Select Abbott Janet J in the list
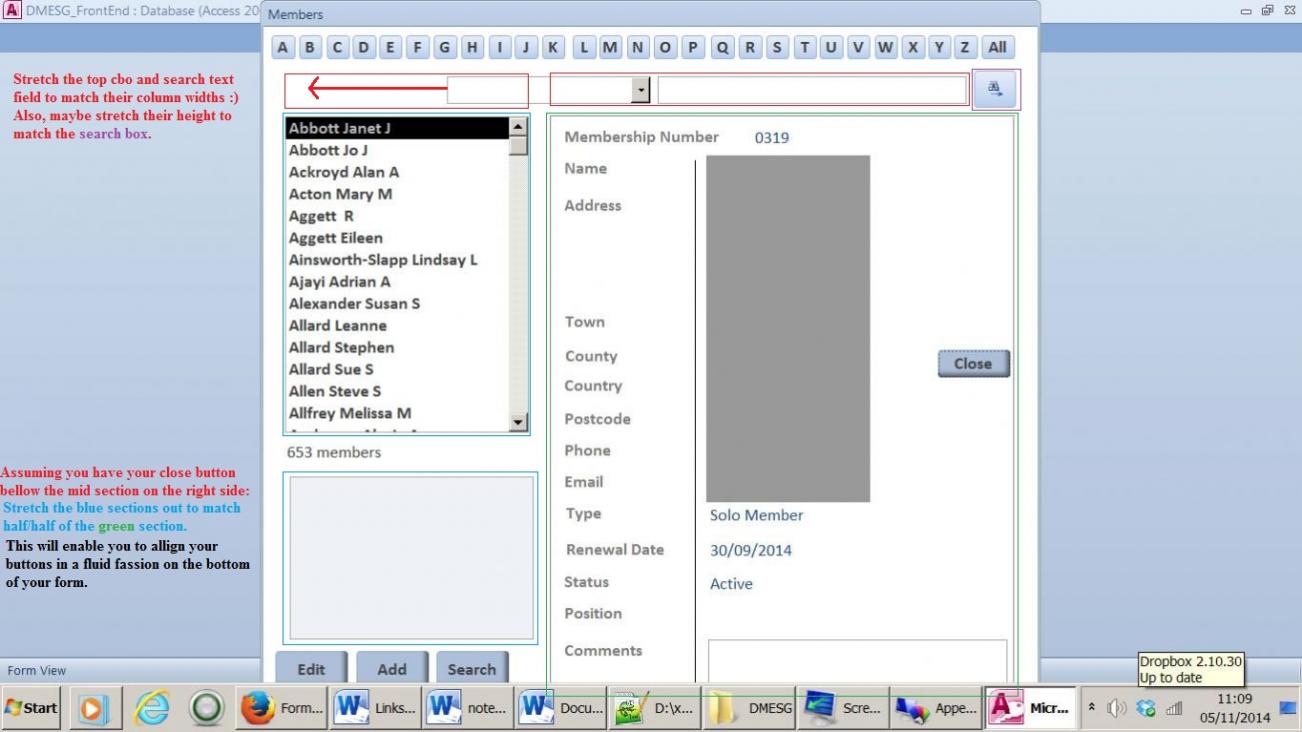1302x732 pixels. pyautogui.click(x=397, y=128)
